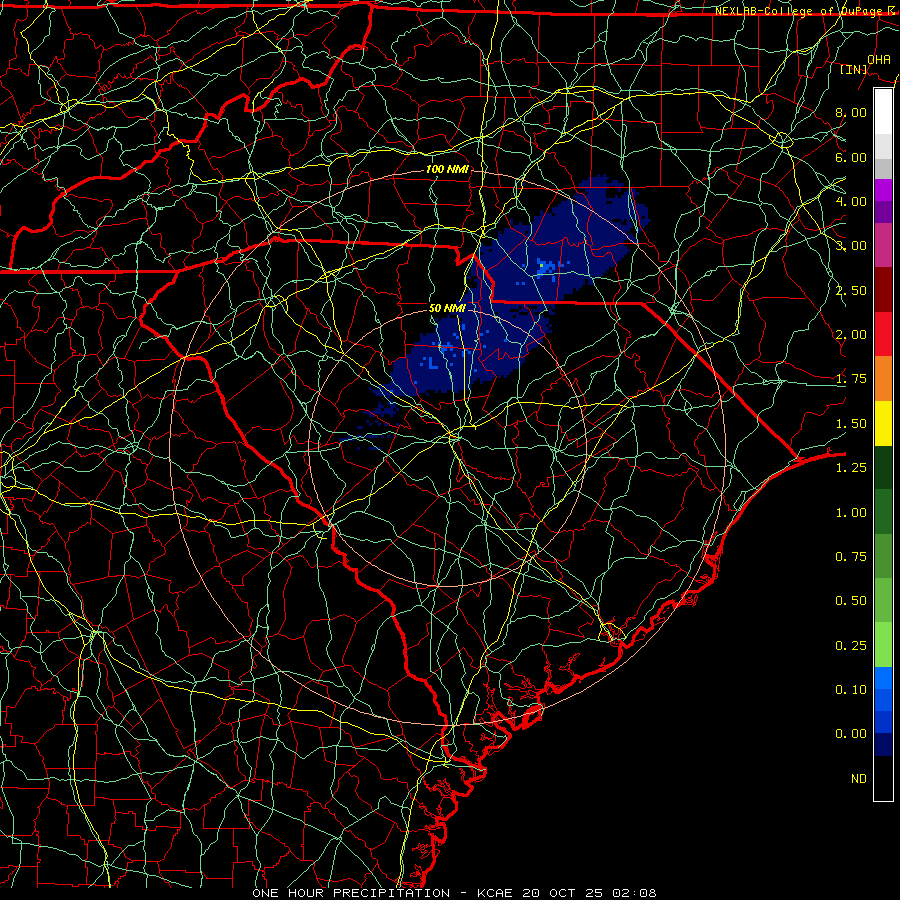Click the 1.25 legend value
The width and height of the screenshot is (900, 900).
[x=851, y=468]
